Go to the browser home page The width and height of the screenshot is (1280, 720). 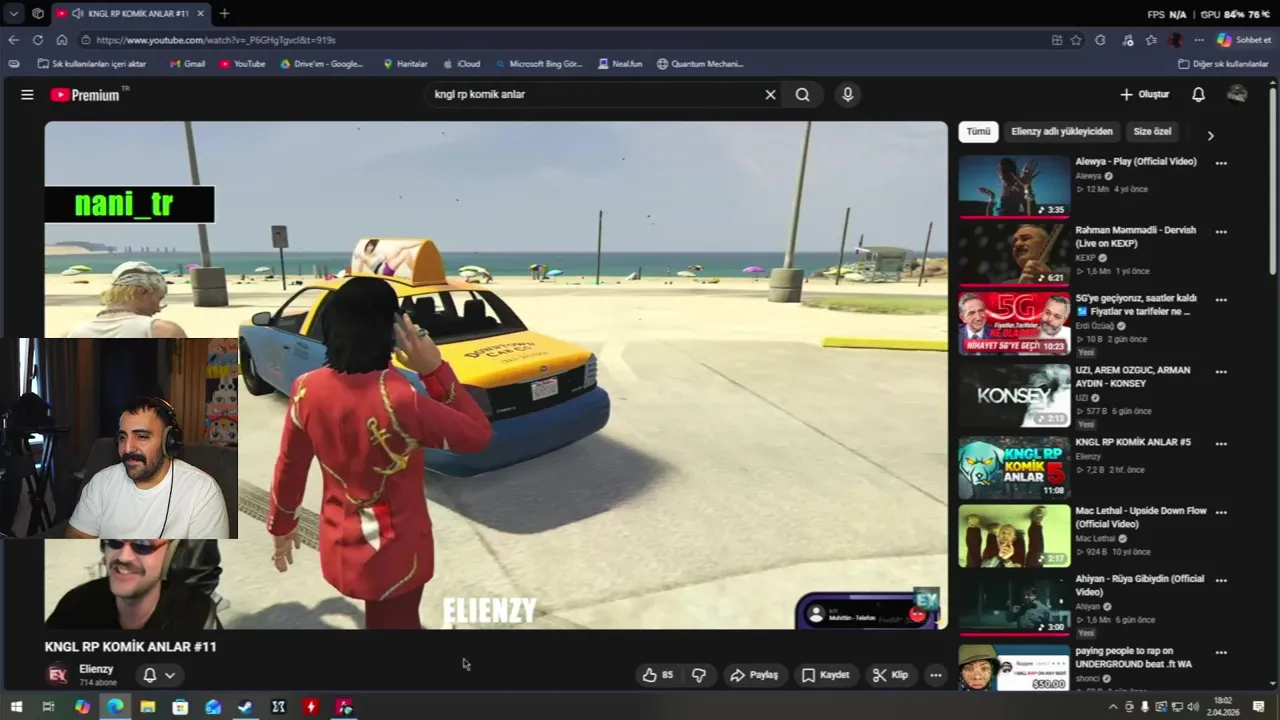click(61, 40)
